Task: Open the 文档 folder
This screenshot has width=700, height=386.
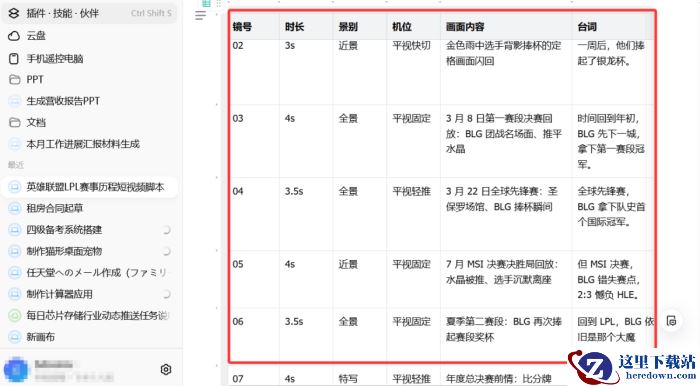Action: (x=89, y=122)
